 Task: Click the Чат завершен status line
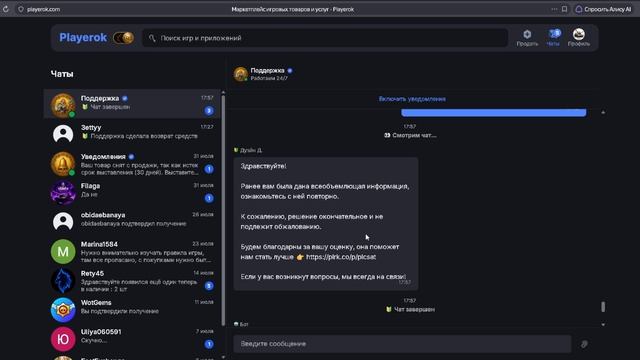tap(410, 309)
